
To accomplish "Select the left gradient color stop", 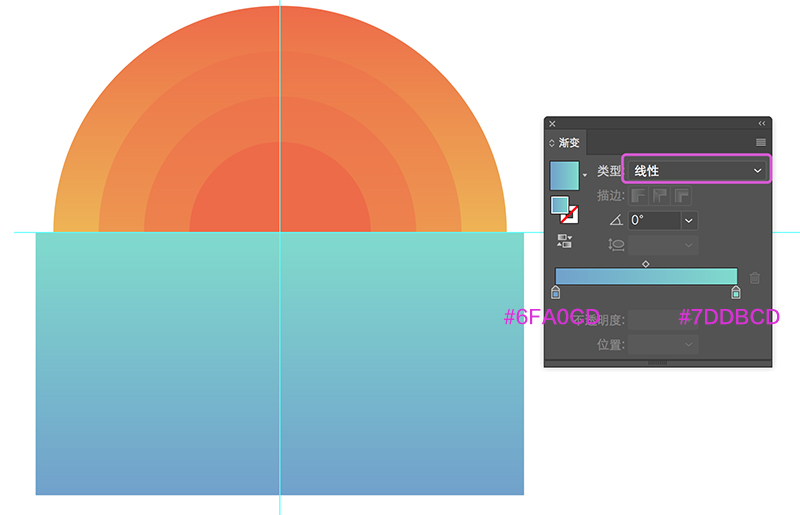I will coord(556,292).
